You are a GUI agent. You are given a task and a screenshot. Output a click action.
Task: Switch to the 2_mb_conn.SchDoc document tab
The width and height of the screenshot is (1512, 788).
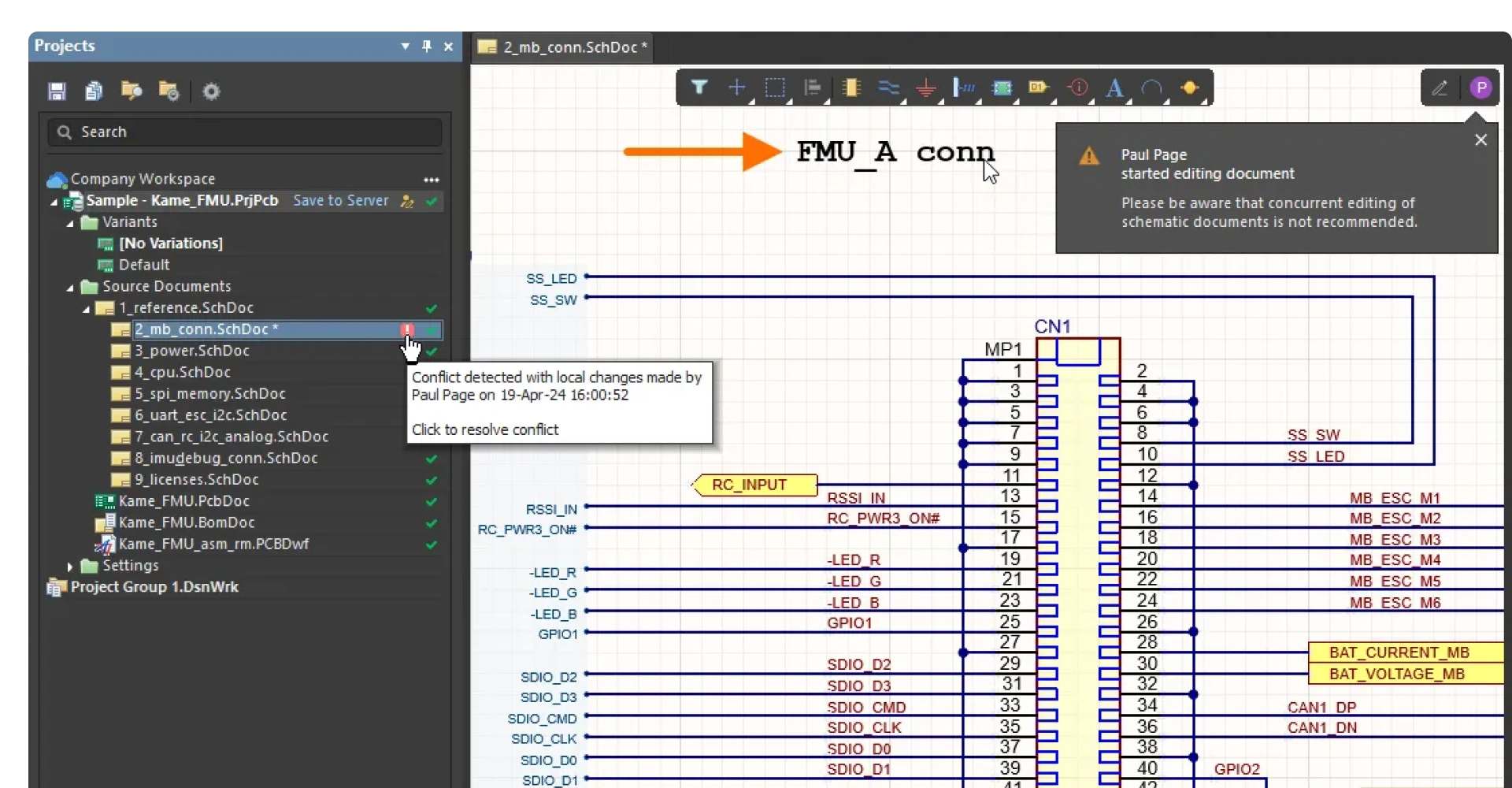tap(563, 47)
